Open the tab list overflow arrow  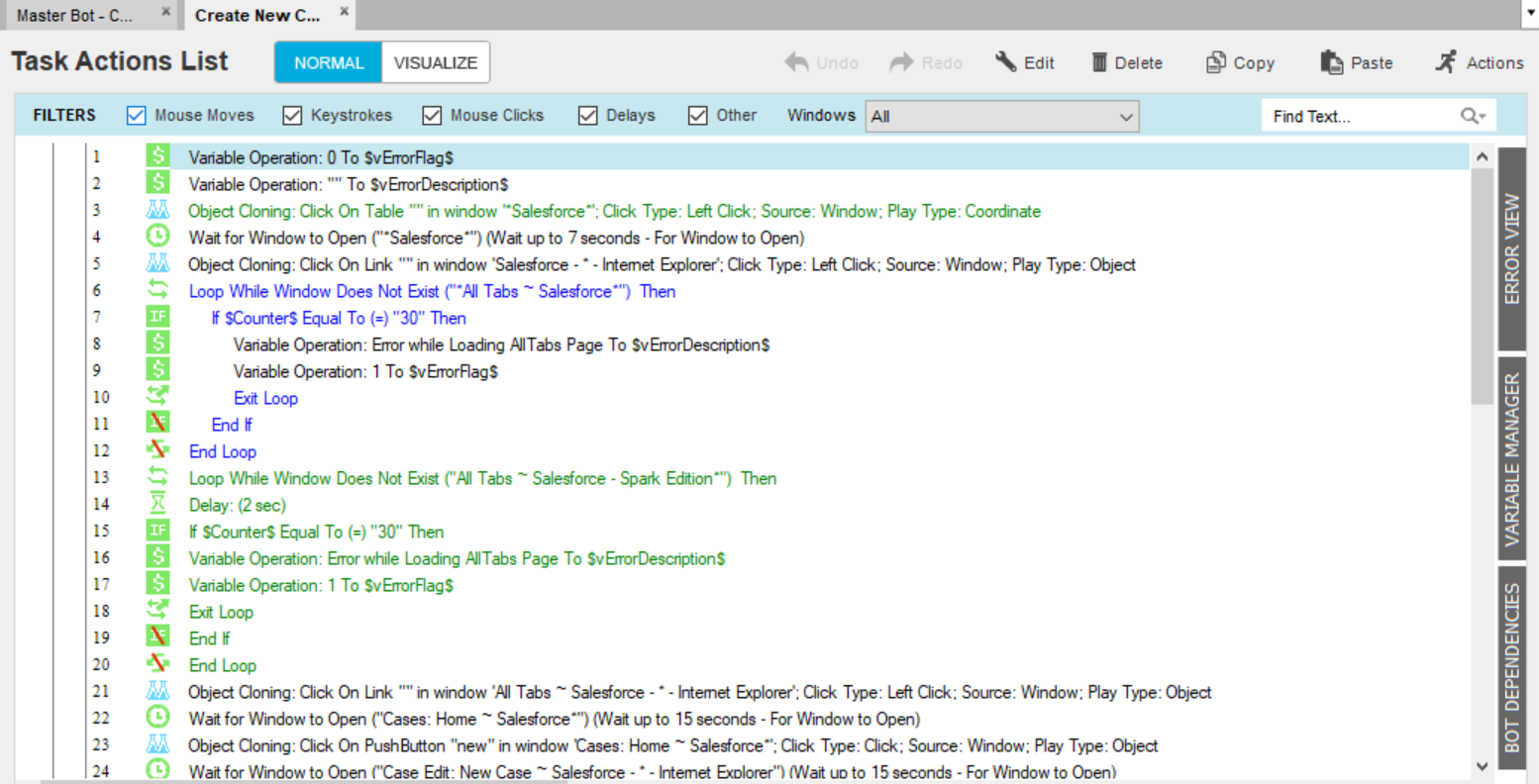click(1528, 14)
